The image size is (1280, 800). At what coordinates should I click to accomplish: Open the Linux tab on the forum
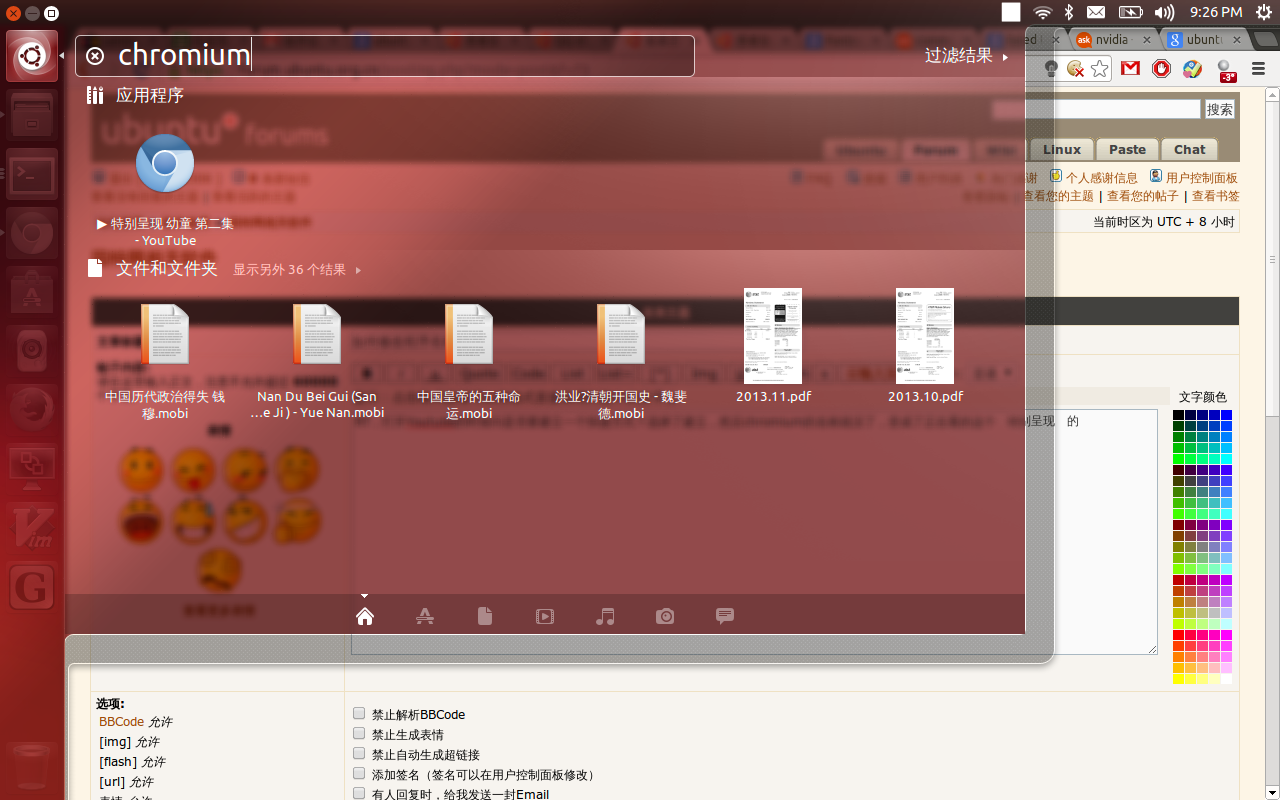pos(1062,149)
